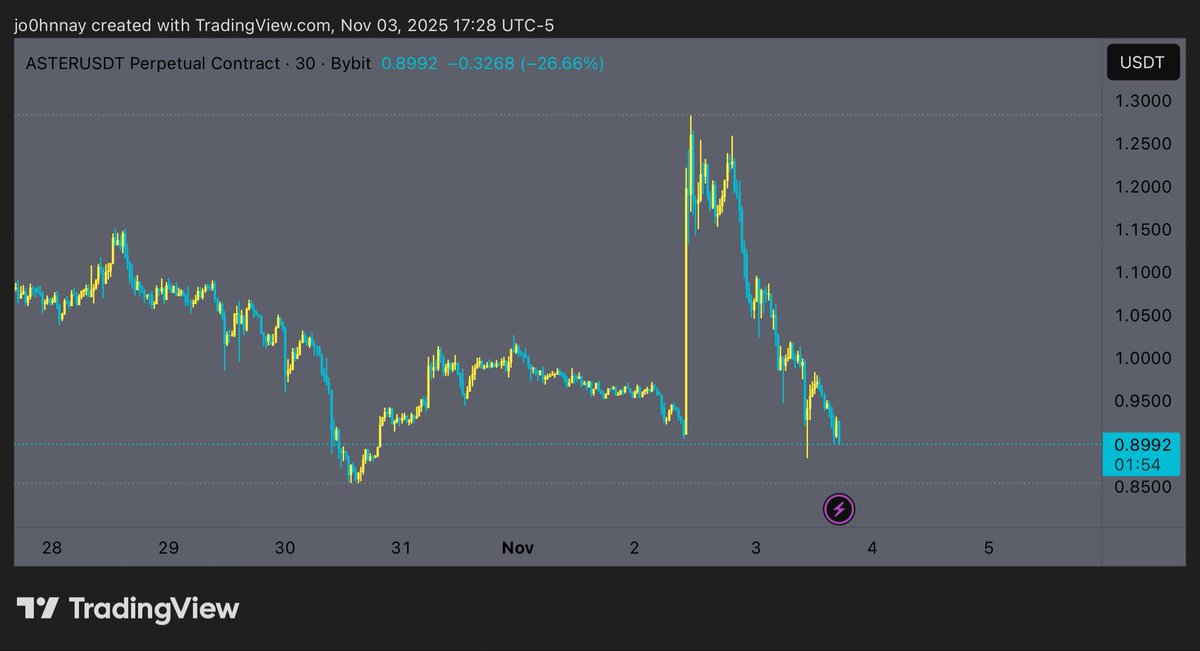Click the ASTERUSDT Perpetual Contract symbol title

coord(153,63)
